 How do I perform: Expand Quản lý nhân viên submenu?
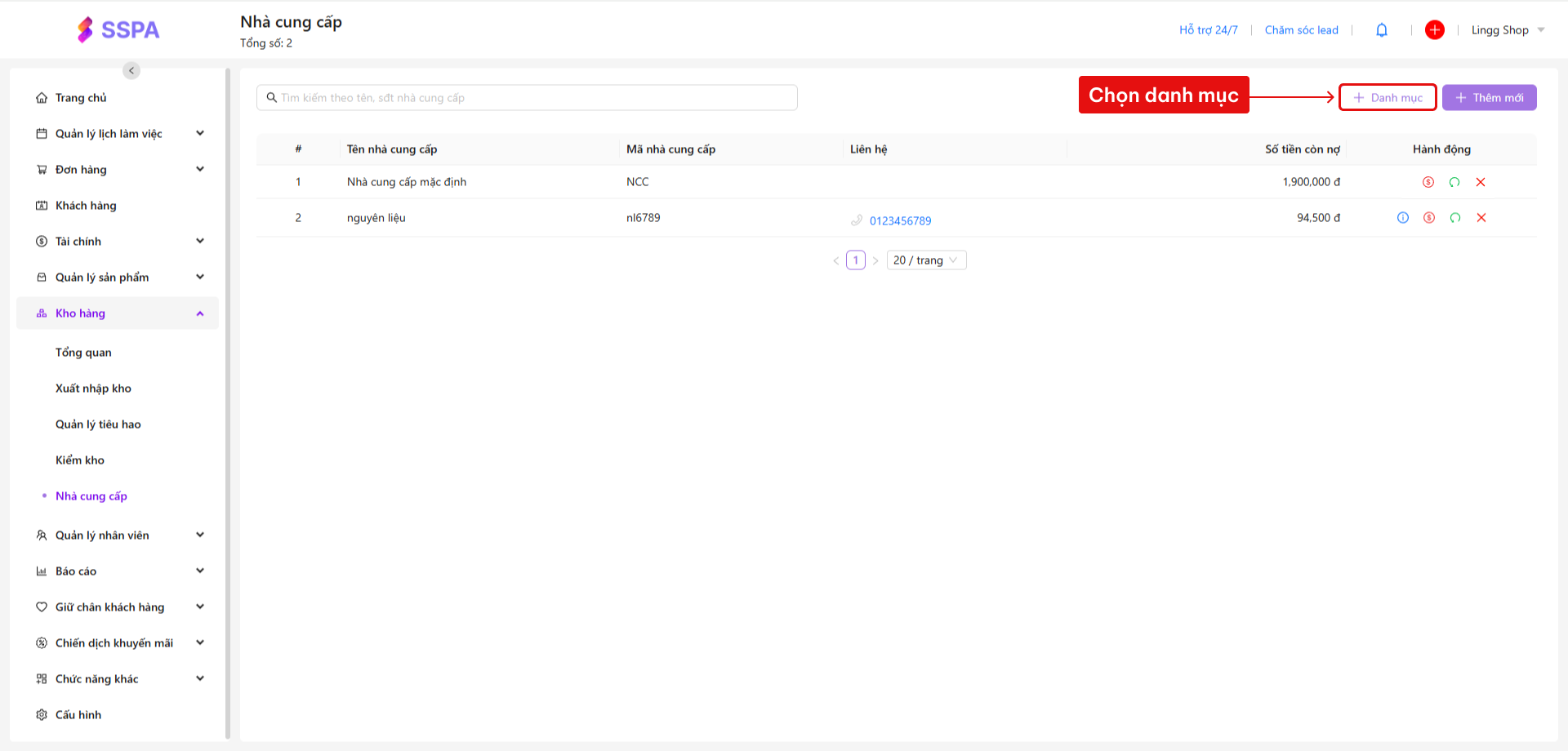(x=200, y=535)
